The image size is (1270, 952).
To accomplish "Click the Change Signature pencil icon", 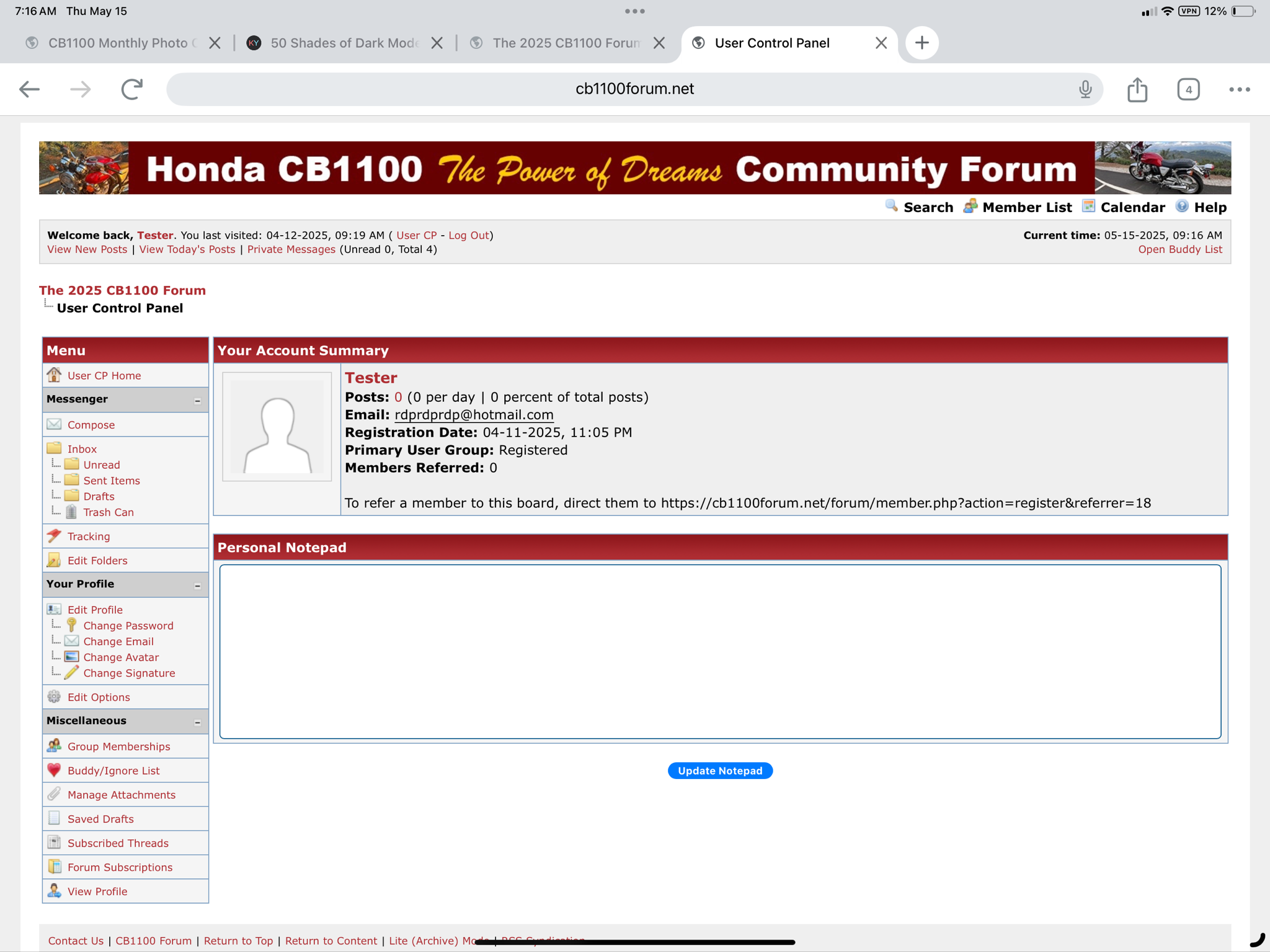I will point(71,672).
